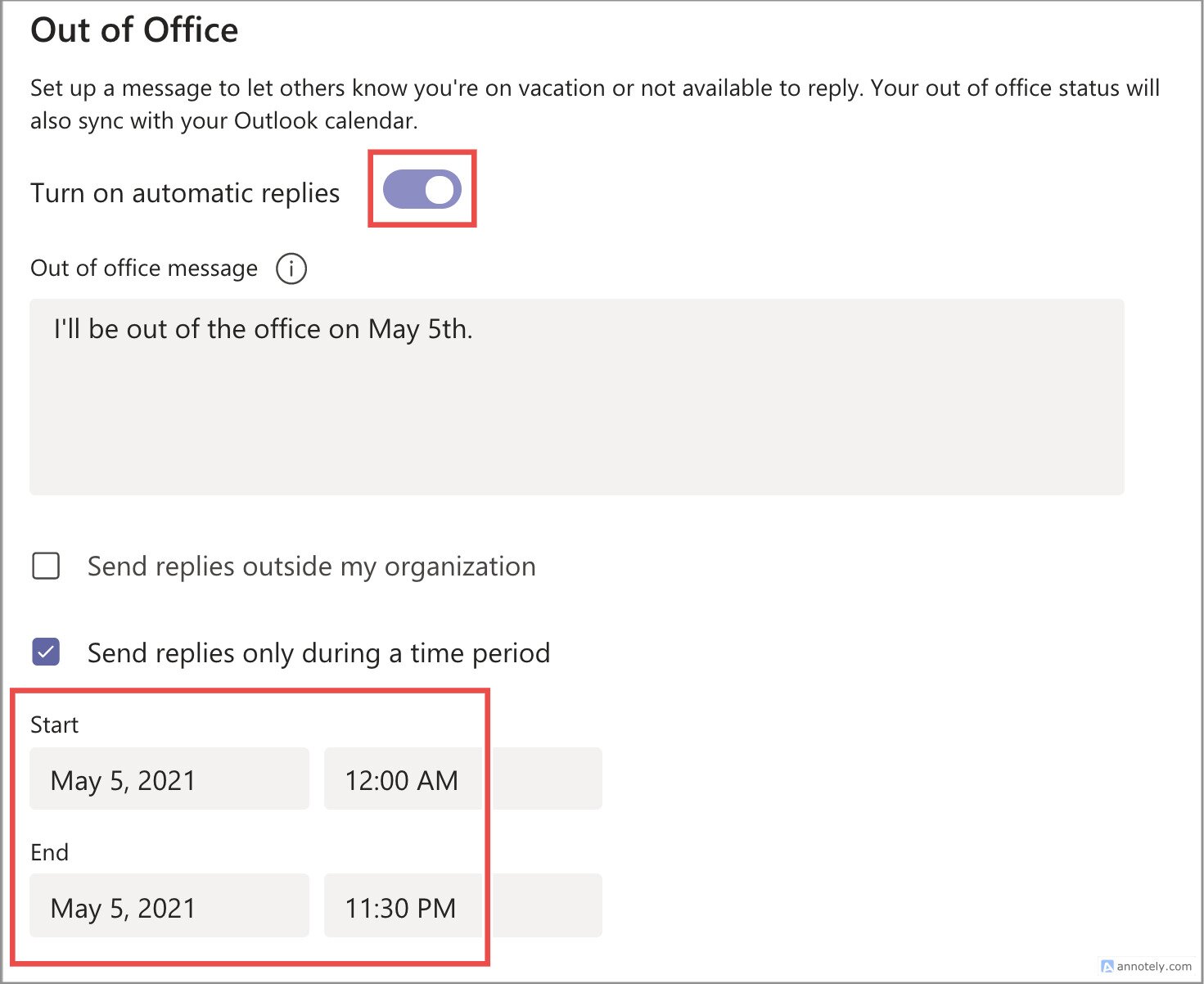This screenshot has height=984, width=1204.
Task: Click the vacation message description text
Action: tap(573, 104)
